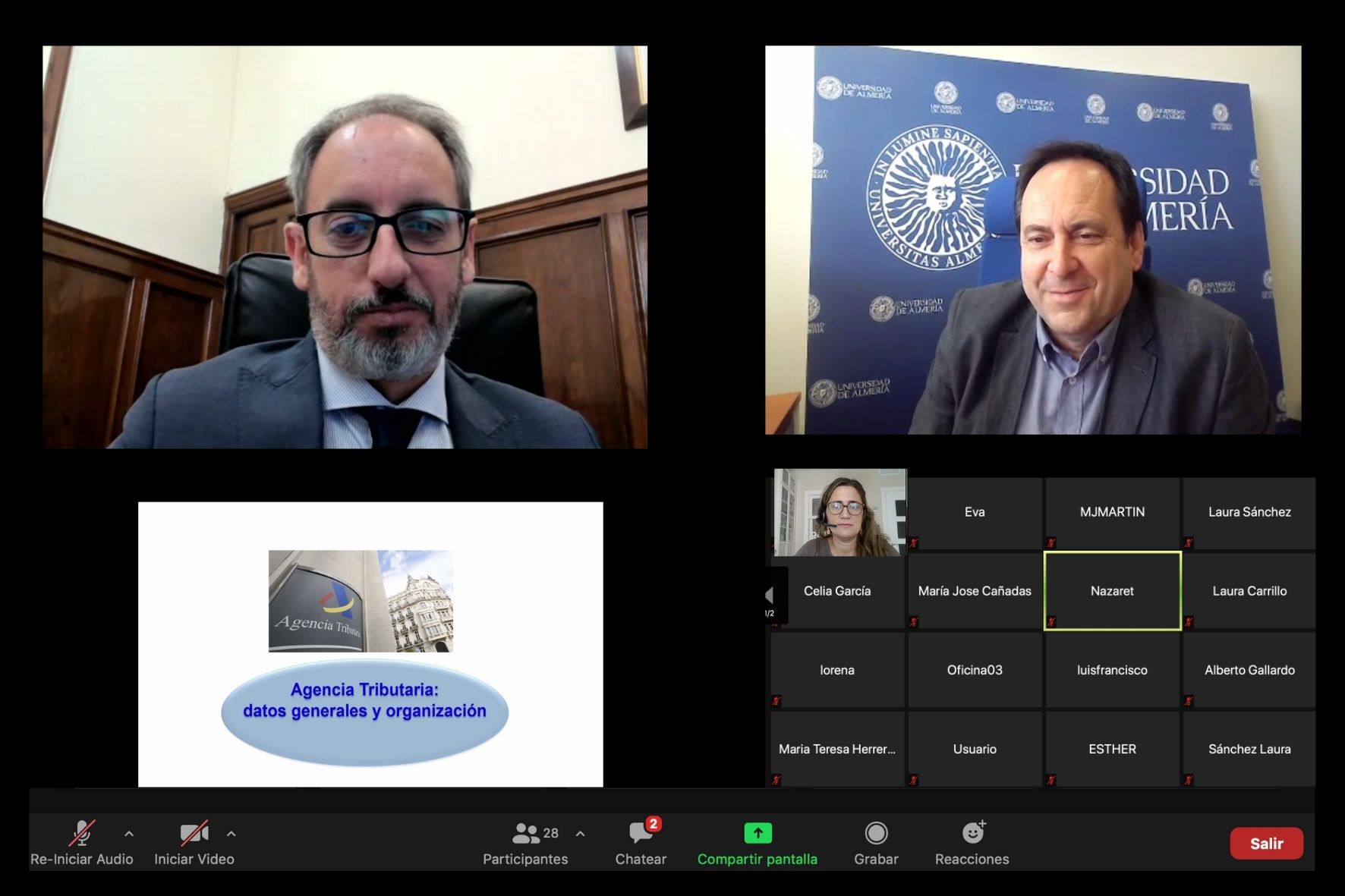Open the Reacciones emoji icon
Viewport: 1345px width, 896px height.
pyautogui.click(x=972, y=833)
